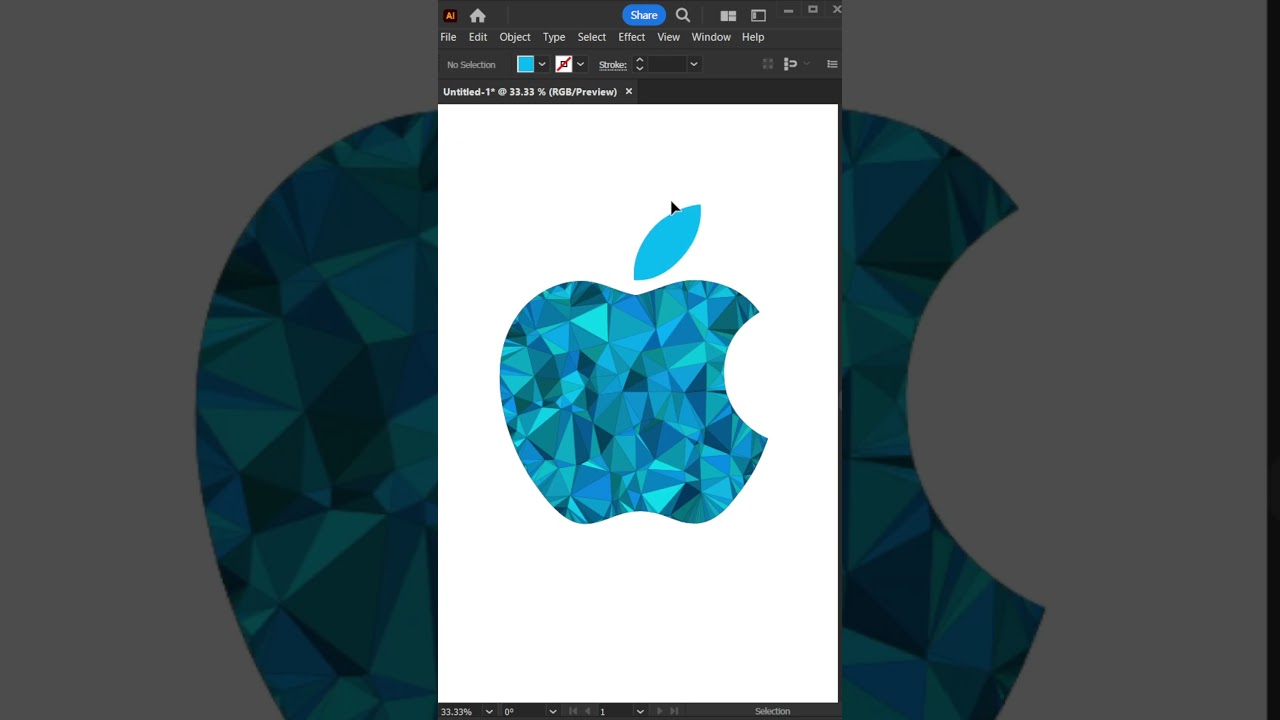
Task: Open the Help menu
Action: click(x=753, y=37)
